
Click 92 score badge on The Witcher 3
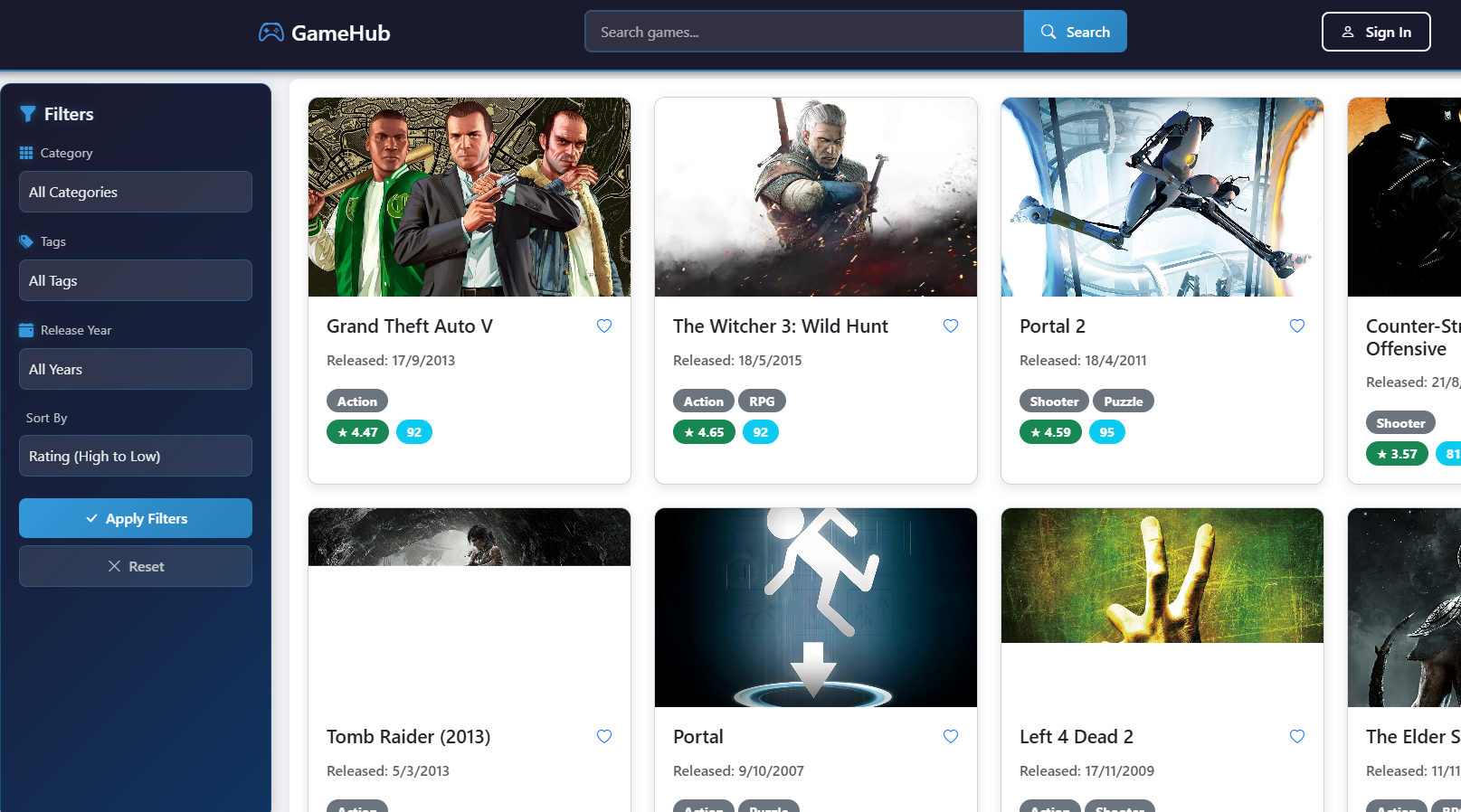point(761,432)
